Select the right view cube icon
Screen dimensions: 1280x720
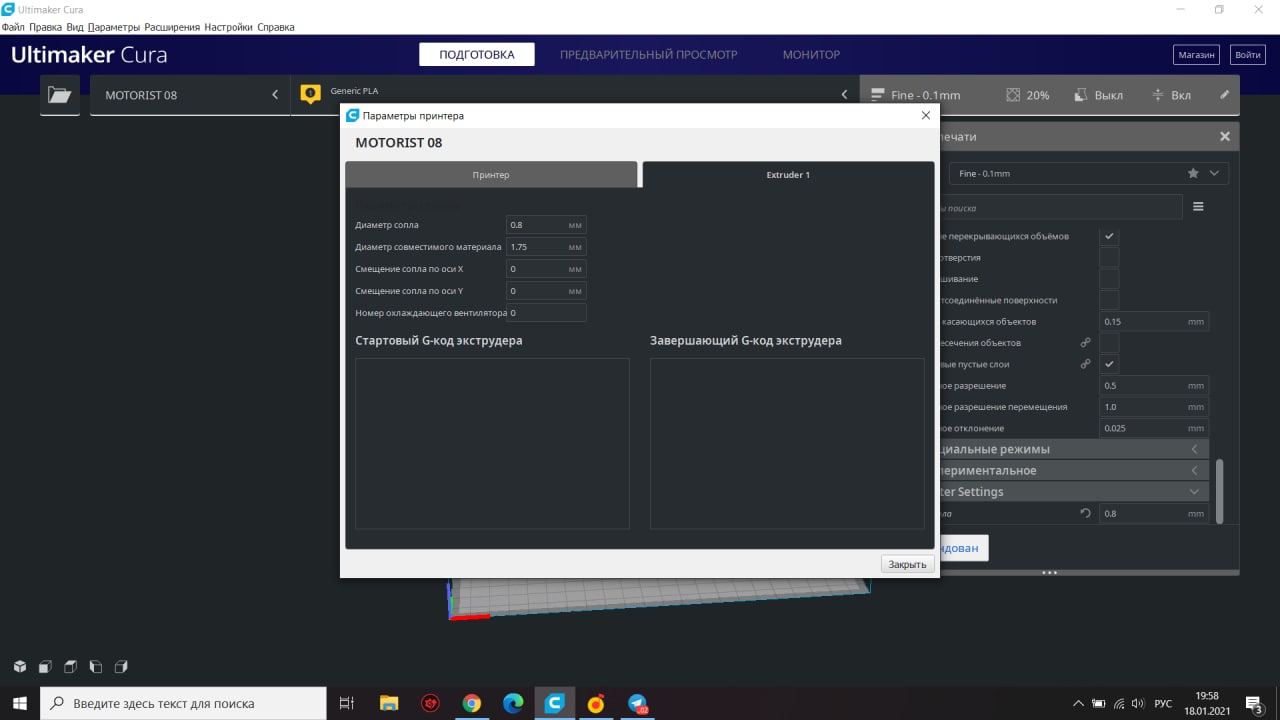[x=120, y=667]
